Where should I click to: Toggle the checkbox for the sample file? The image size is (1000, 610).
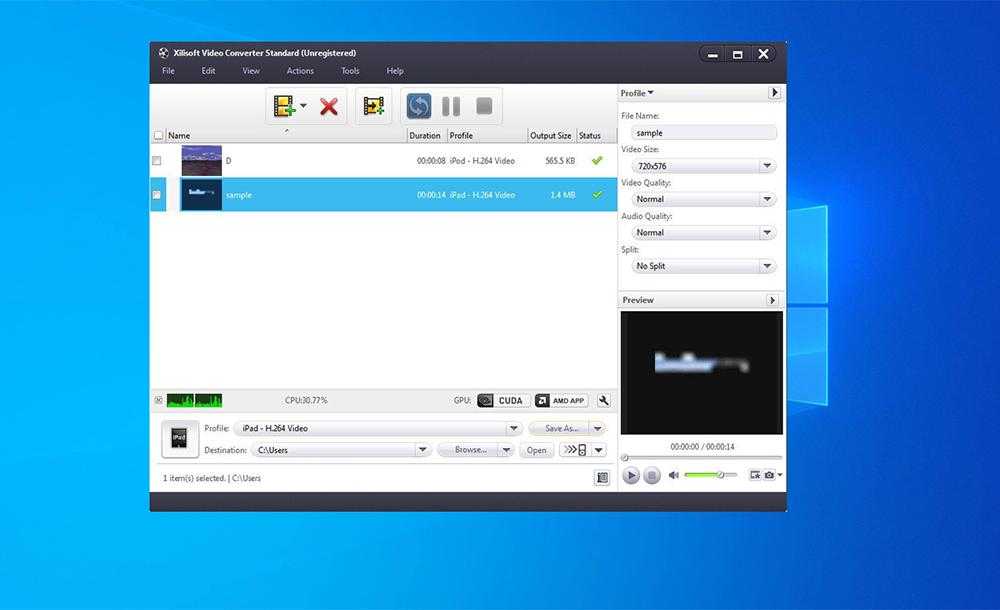(x=157, y=195)
